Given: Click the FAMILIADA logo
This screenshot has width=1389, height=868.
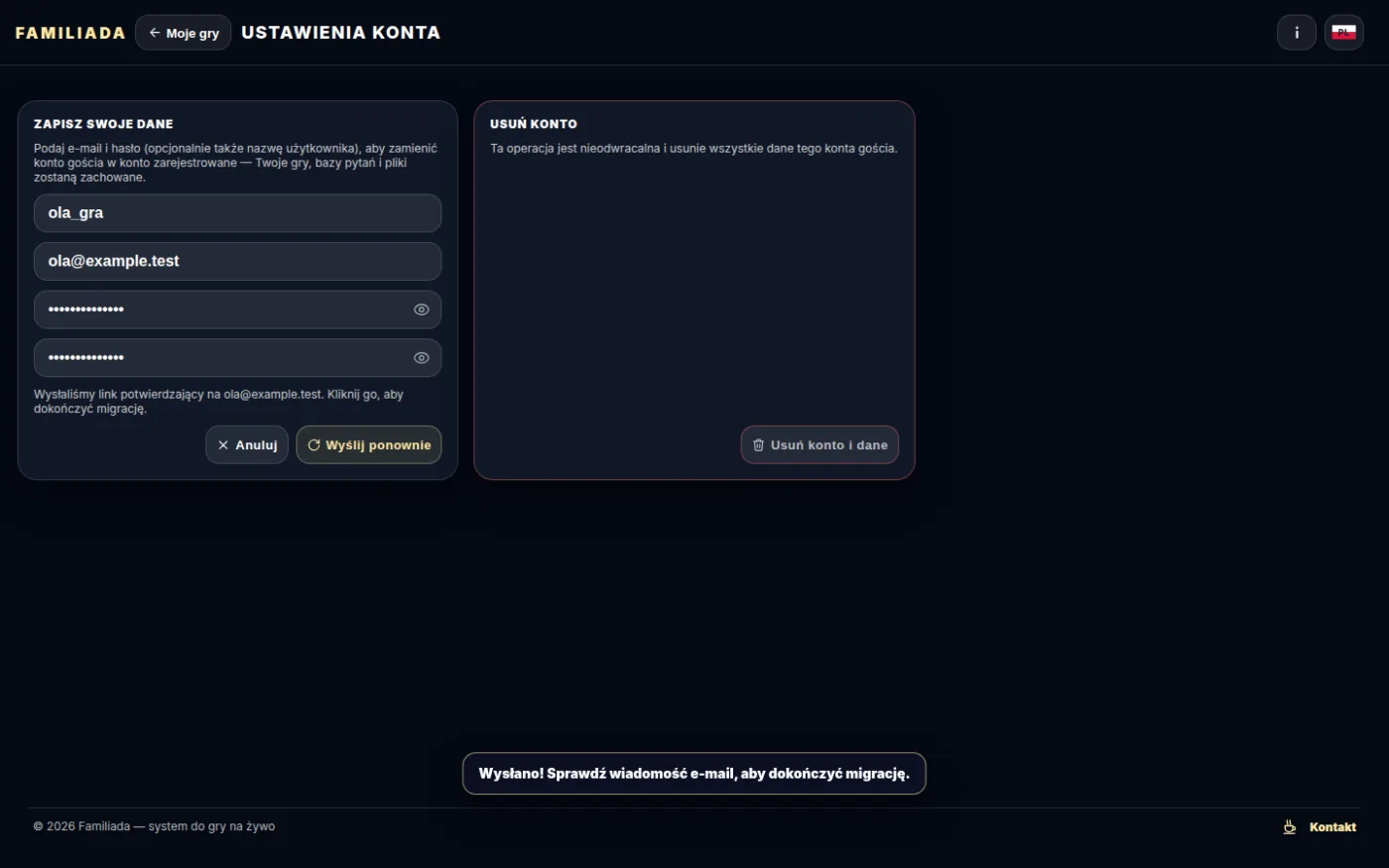Looking at the screenshot, I should point(70,33).
